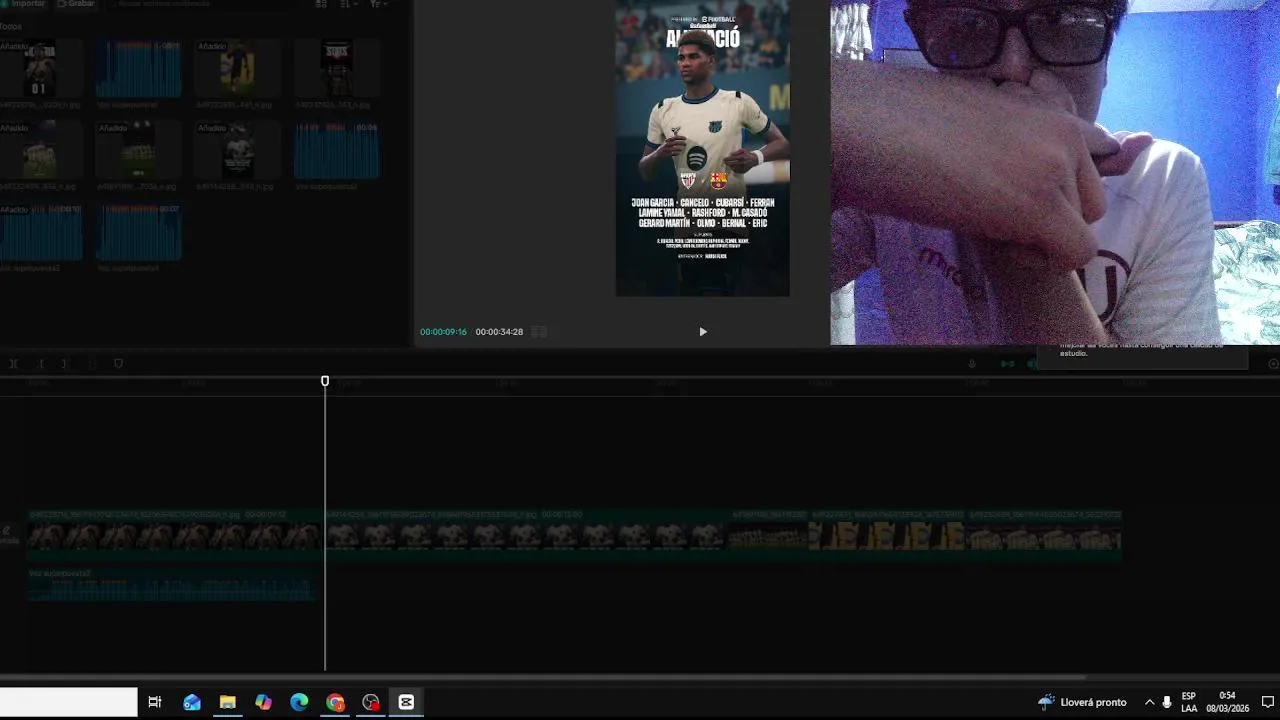Toggle the preview grid icon beside the timecode
The width and height of the screenshot is (1280, 720).
tap(538, 332)
